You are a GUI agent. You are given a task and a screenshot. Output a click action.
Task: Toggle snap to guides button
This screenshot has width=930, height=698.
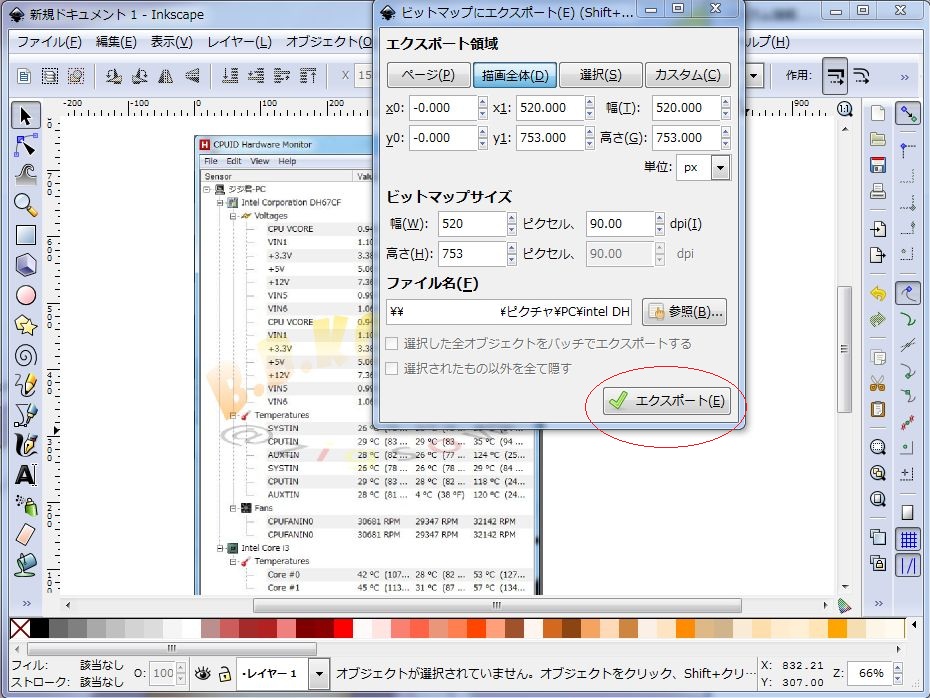click(x=907, y=566)
